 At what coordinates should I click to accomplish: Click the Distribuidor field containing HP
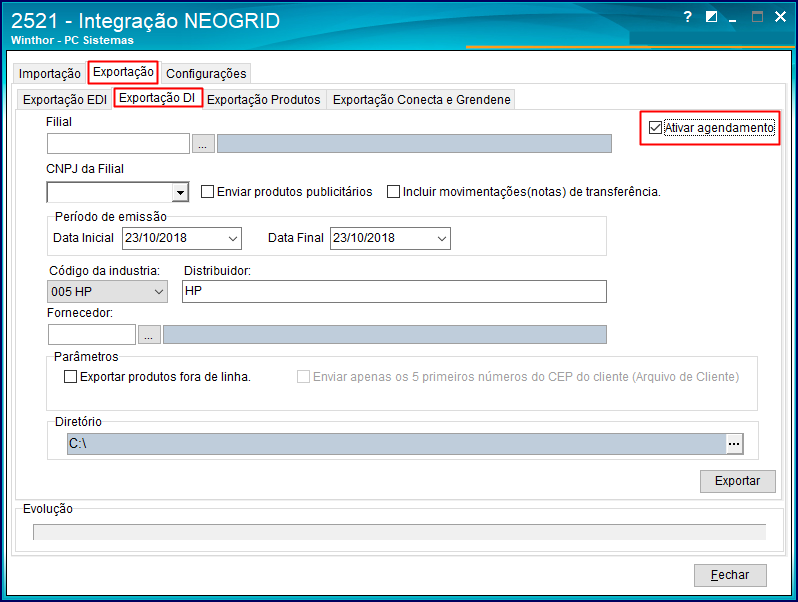pyautogui.click(x=394, y=292)
